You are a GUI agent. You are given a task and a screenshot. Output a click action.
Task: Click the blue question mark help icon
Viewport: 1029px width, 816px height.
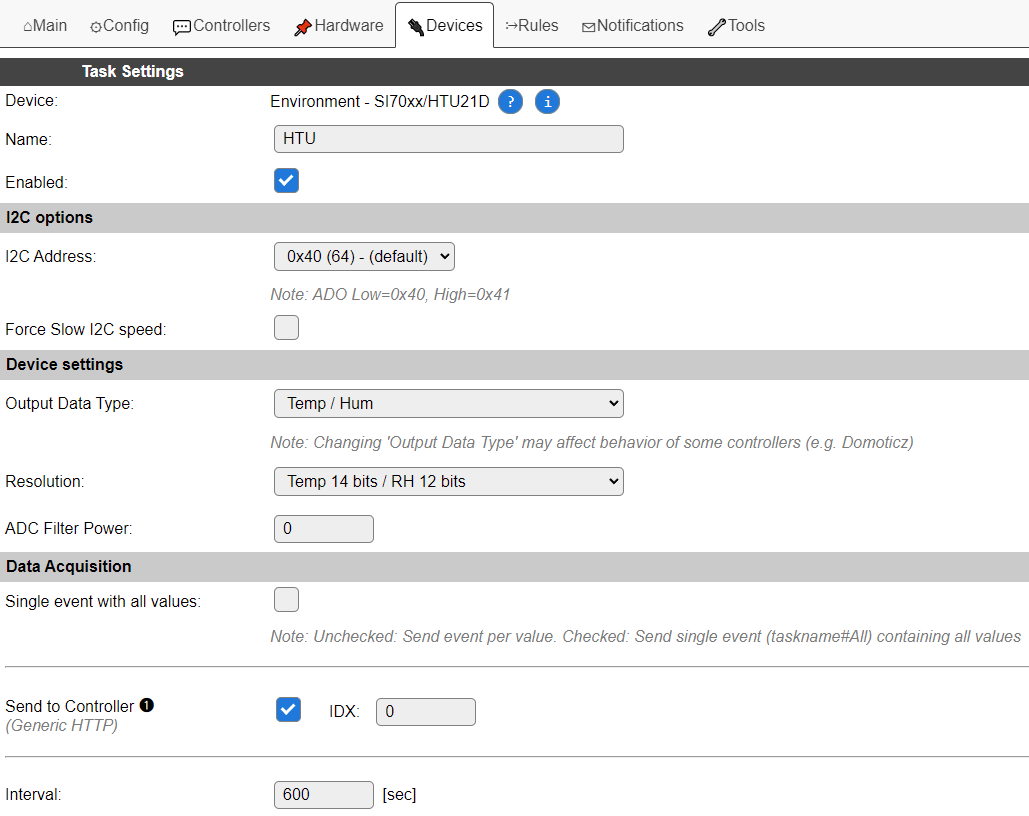[x=510, y=102]
